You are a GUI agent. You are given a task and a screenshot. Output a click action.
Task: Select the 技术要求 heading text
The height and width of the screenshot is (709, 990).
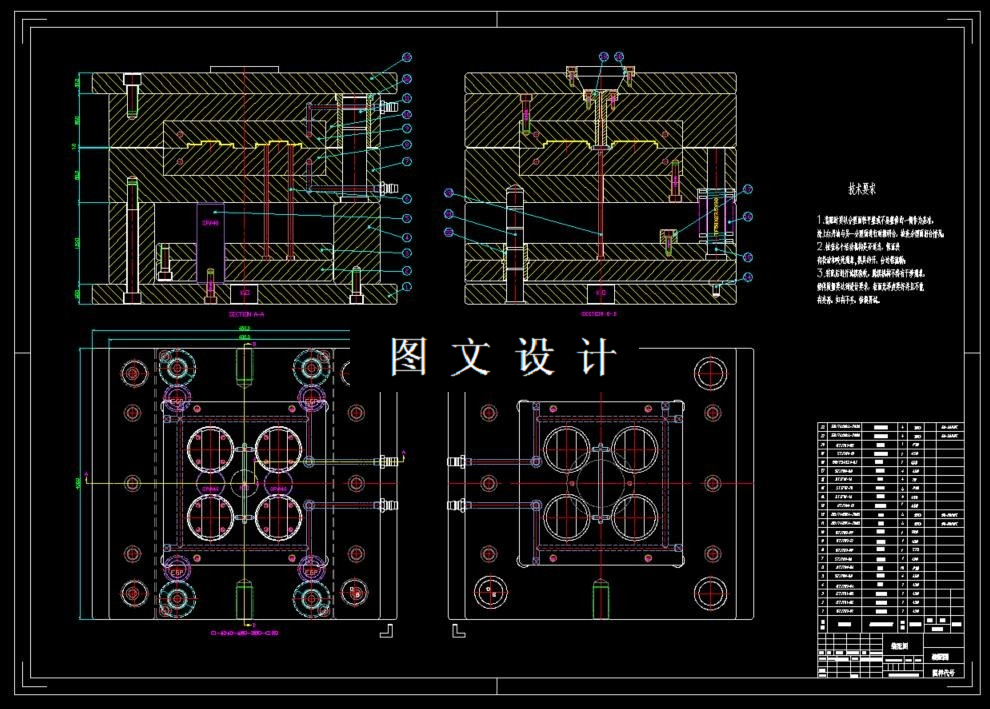coord(862,188)
